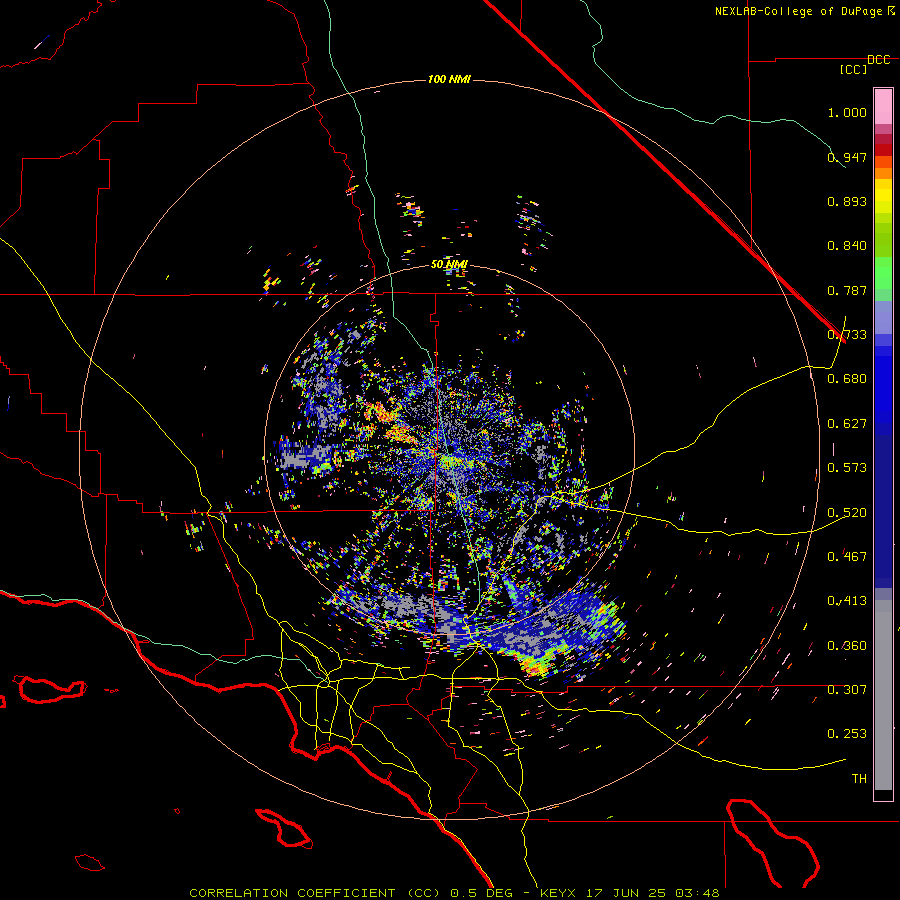The height and width of the screenshot is (900, 900).
Task: Pick the pink swatch beside 1.000
Action: pyautogui.click(x=883, y=107)
